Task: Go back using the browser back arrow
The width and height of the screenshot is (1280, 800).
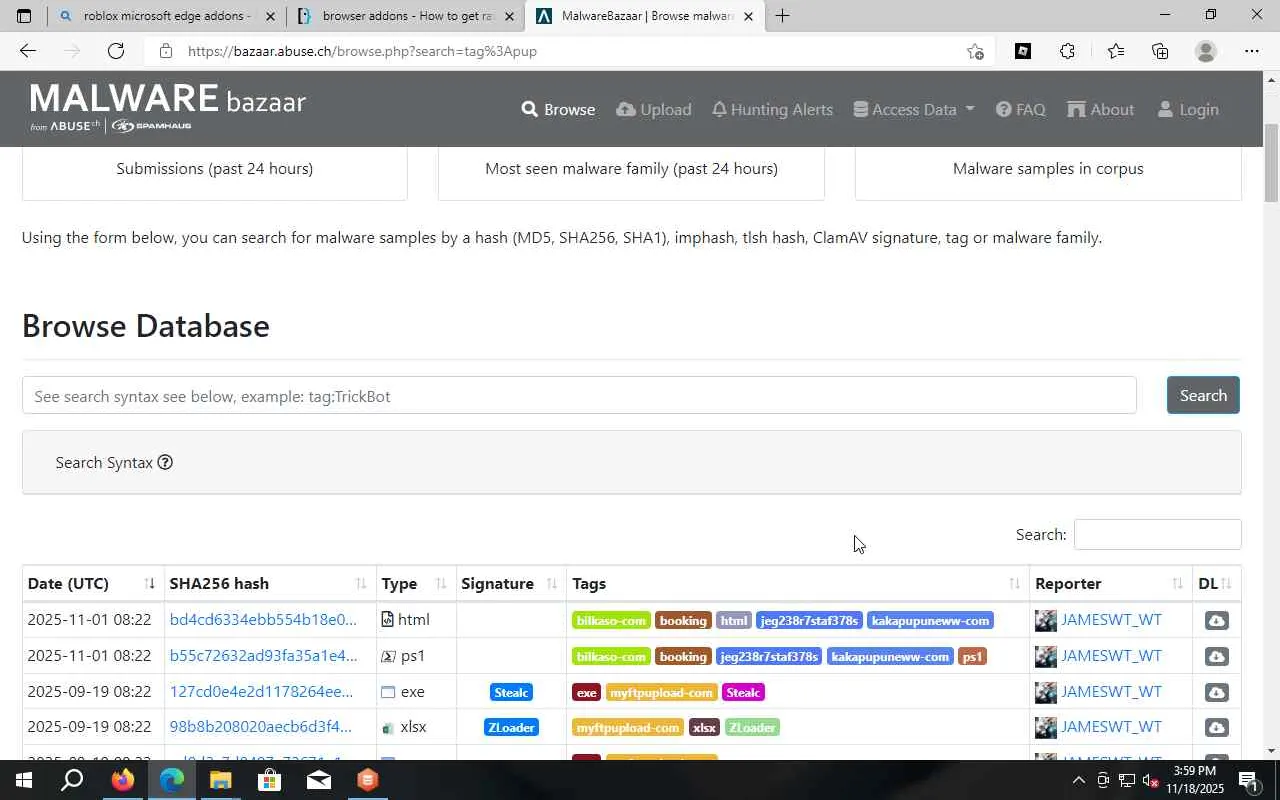Action: coord(28,51)
